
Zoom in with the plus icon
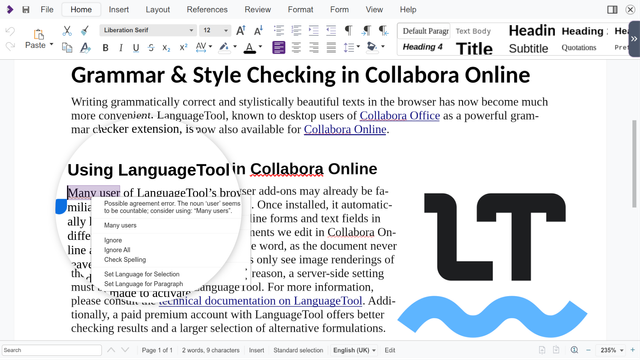pyautogui.click(x=632, y=350)
